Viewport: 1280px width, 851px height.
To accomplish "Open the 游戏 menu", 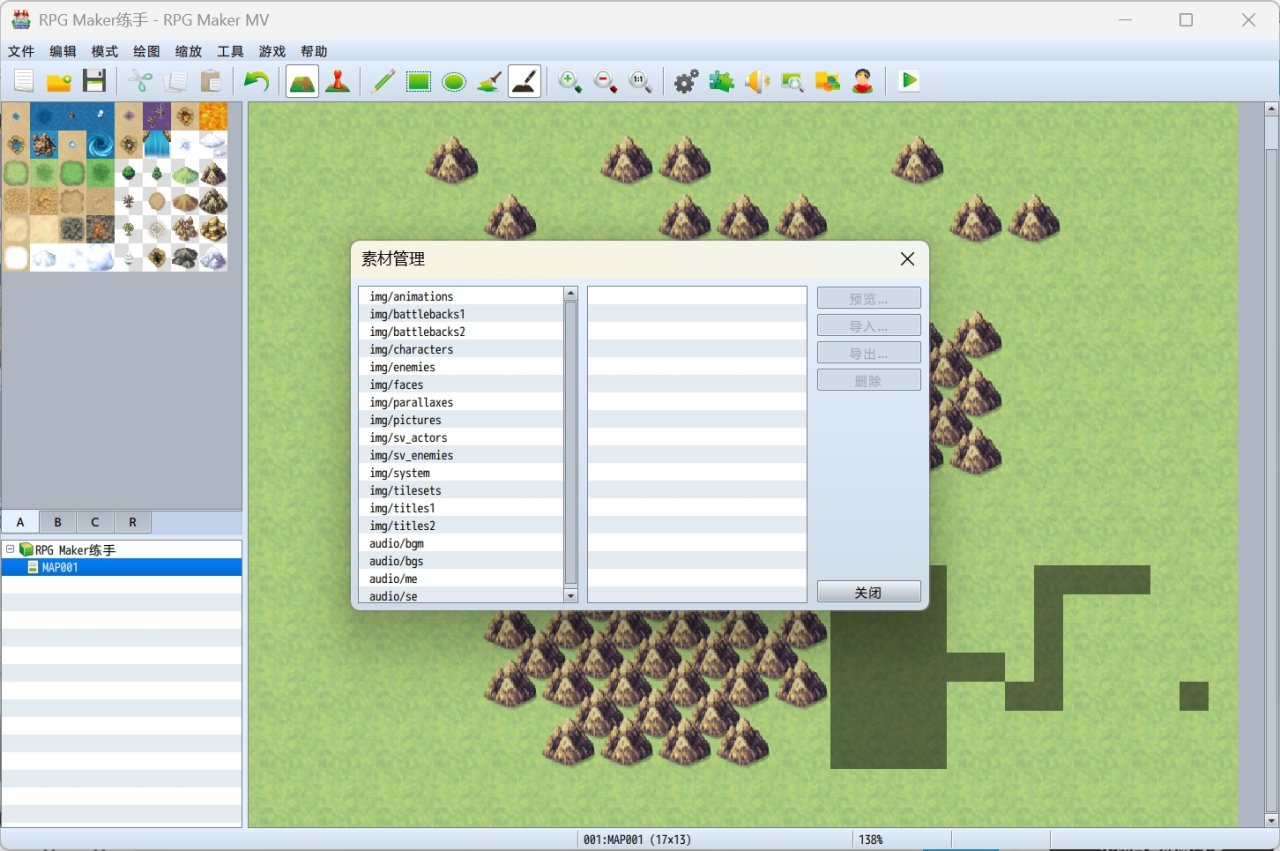I will pyautogui.click(x=272, y=51).
